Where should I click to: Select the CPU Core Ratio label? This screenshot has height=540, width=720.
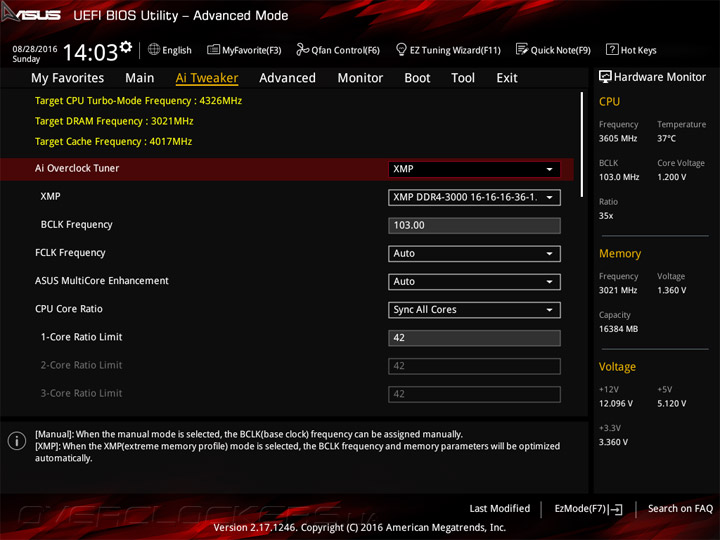tap(69, 309)
